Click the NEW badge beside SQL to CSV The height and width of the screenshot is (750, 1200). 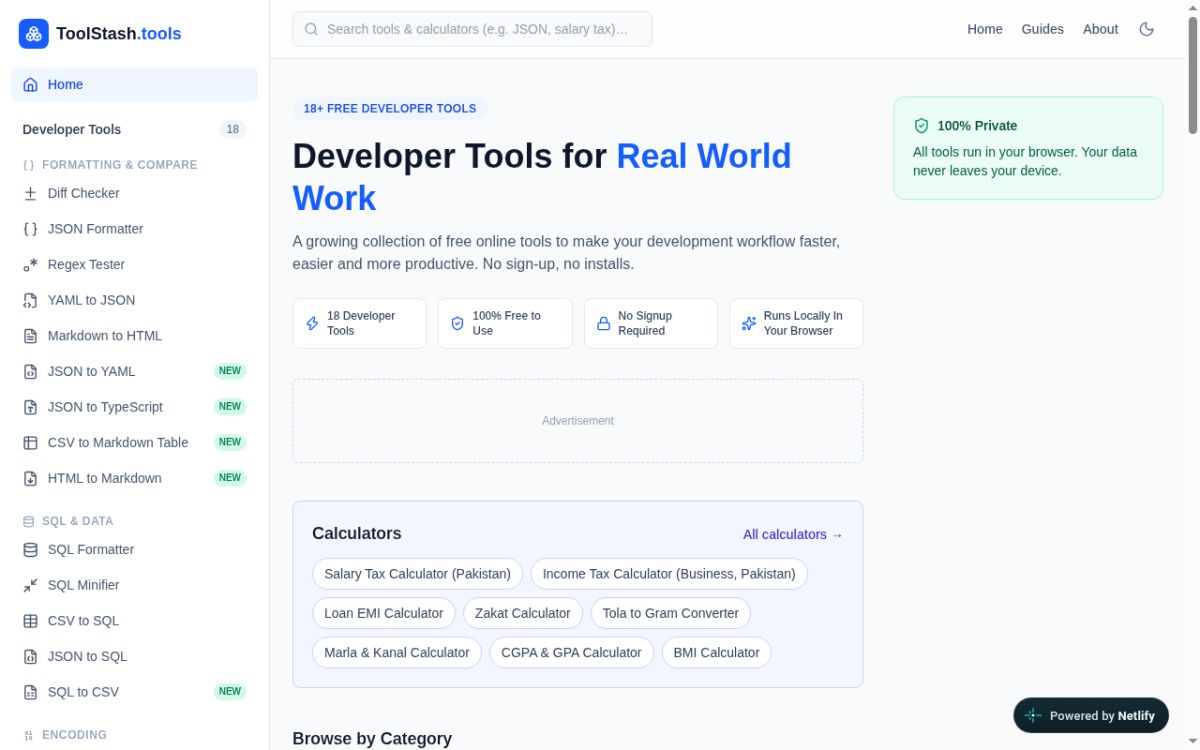pos(230,692)
